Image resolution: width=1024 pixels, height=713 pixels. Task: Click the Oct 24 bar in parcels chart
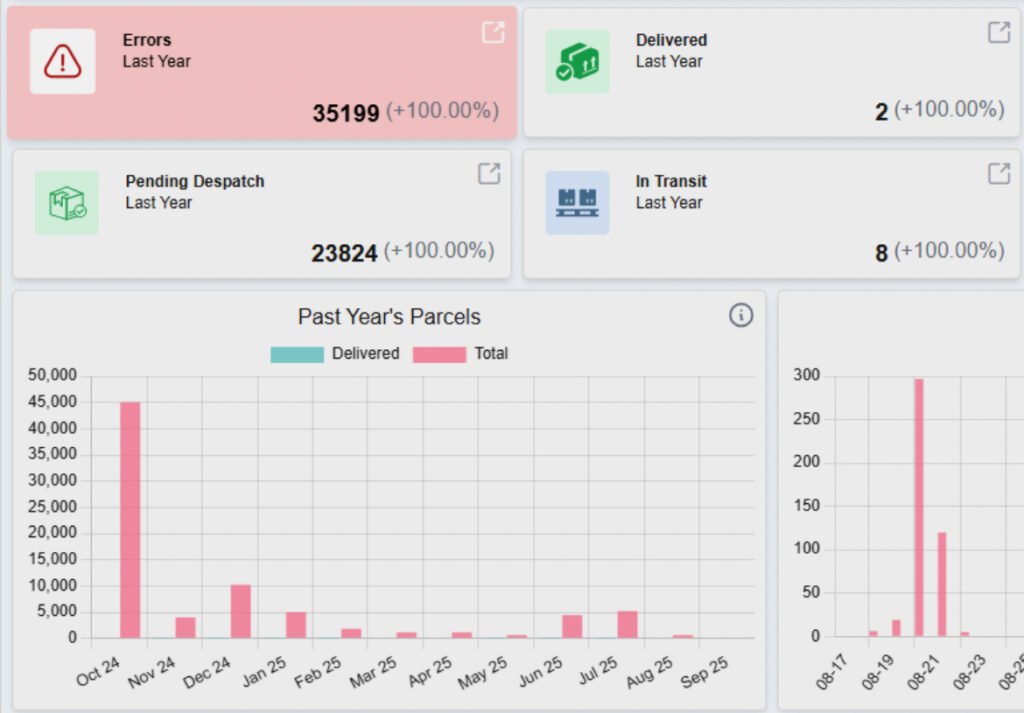click(130, 519)
